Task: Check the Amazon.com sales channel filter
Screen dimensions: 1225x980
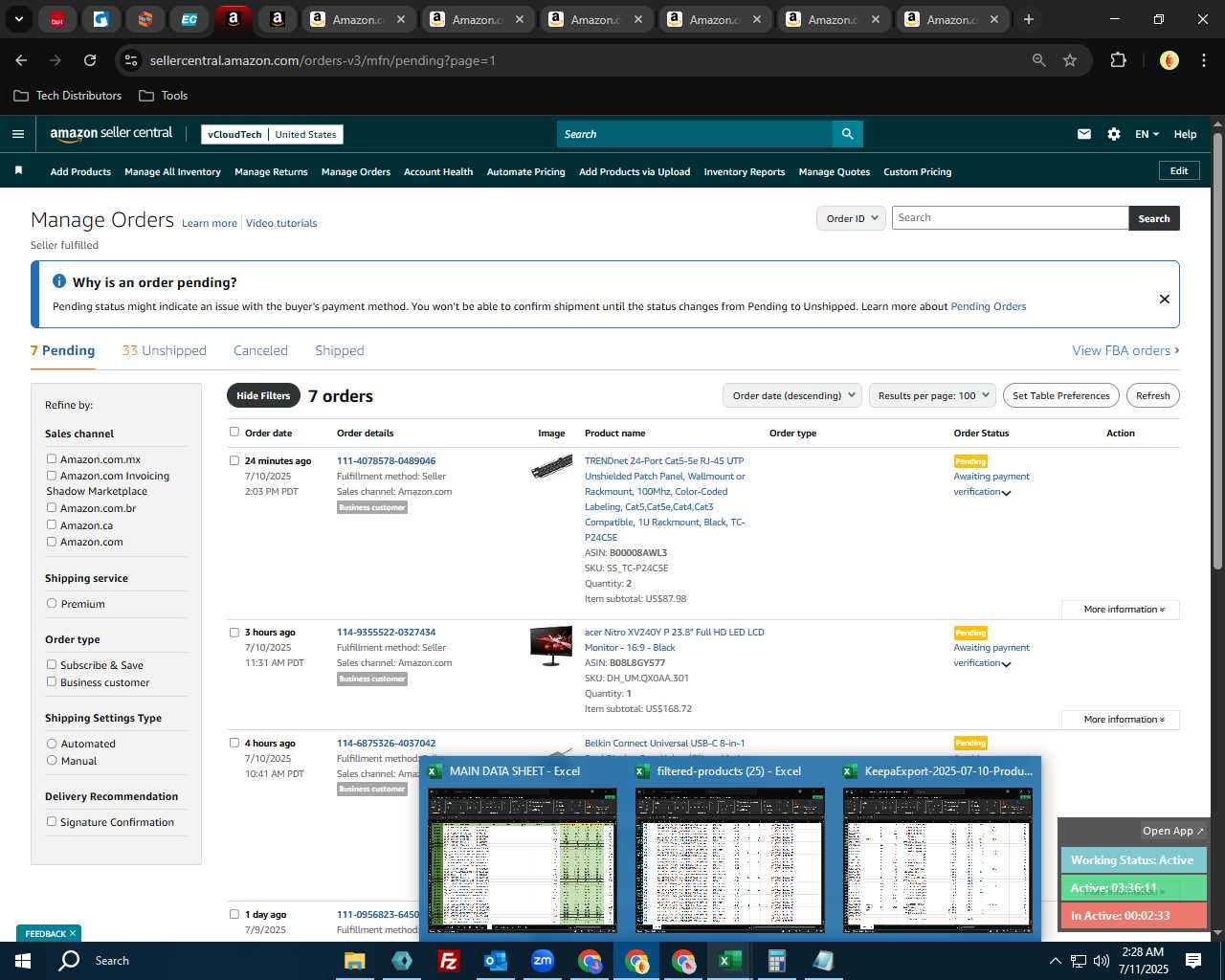Action: pyautogui.click(x=52, y=542)
